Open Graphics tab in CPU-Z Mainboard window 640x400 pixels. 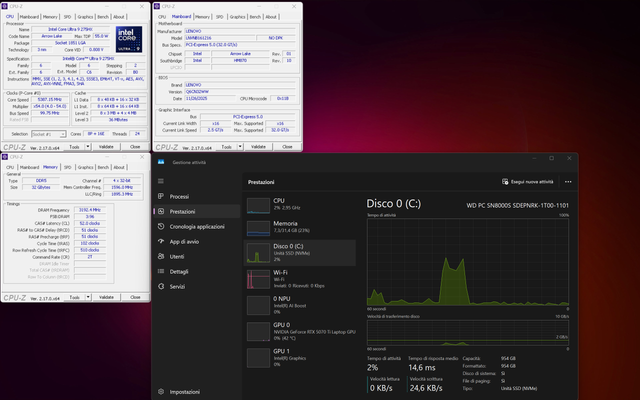click(x=238, y=17)
